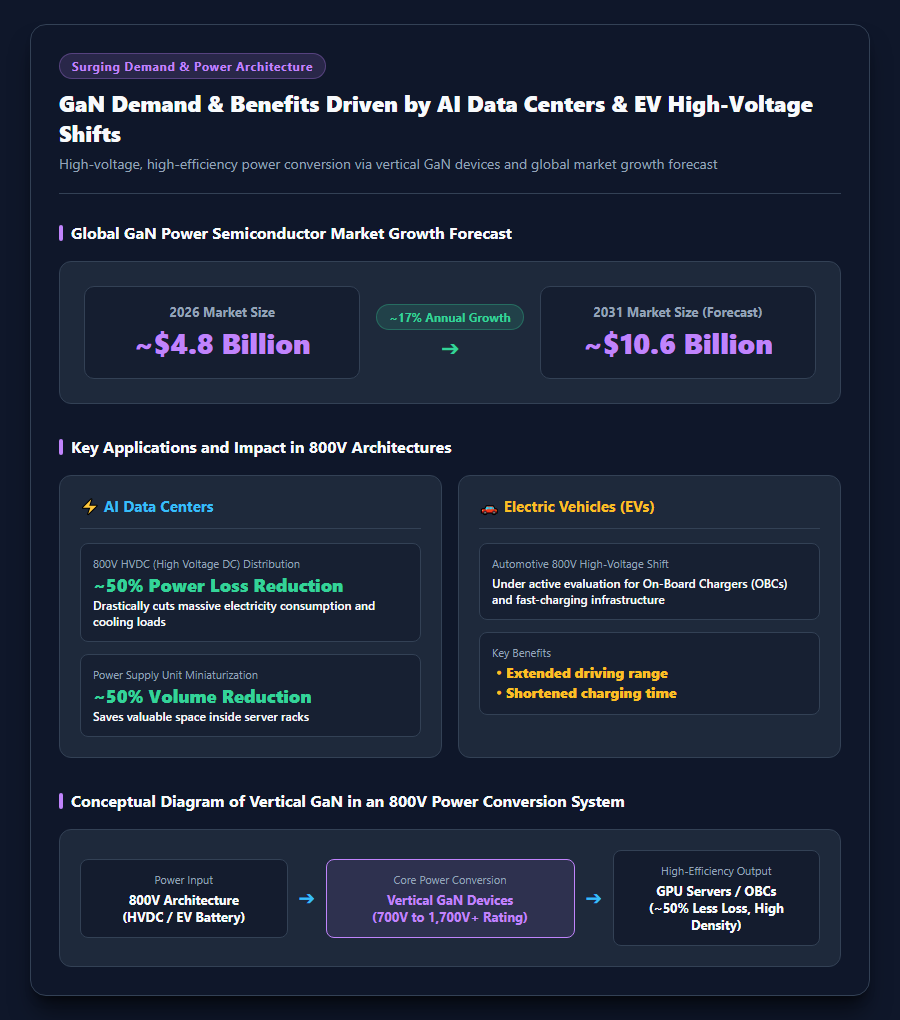Click the ~17% Annual Growth pill
900x1020 pixels.
(x=450, y=317)
